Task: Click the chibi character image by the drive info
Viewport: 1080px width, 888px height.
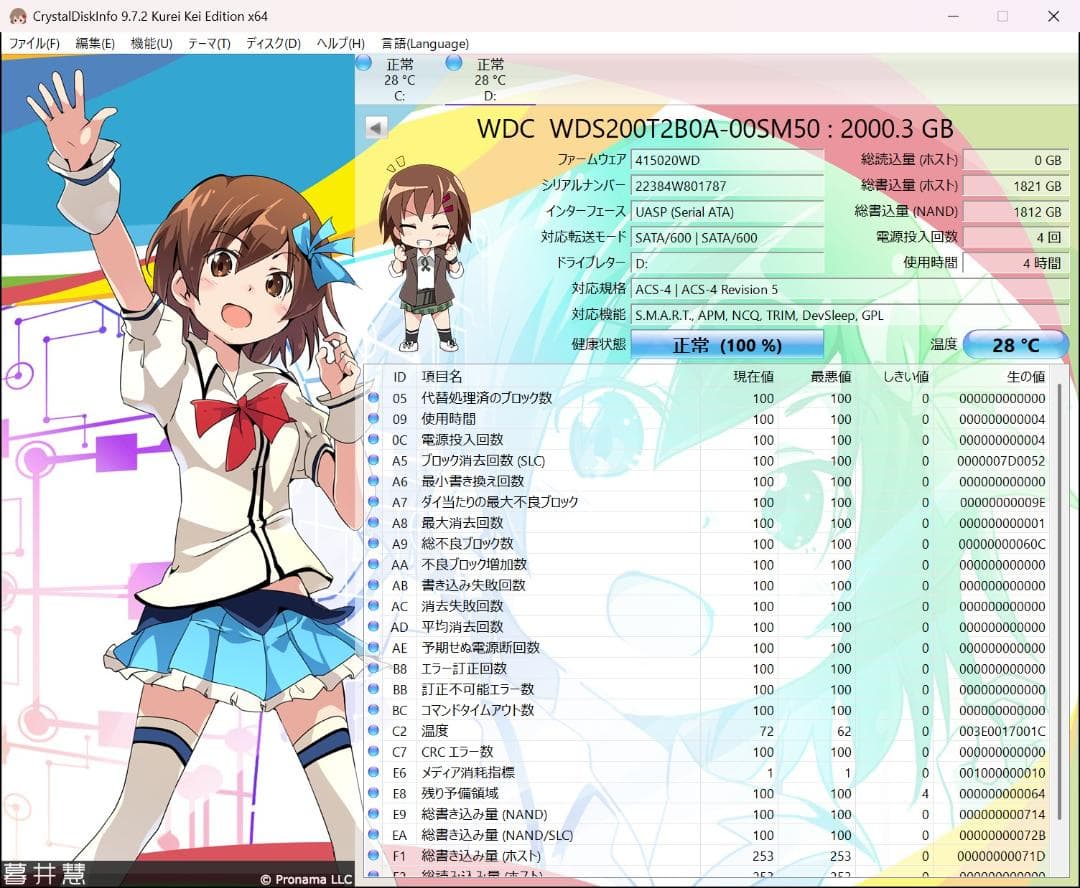Action: point(424,253)
